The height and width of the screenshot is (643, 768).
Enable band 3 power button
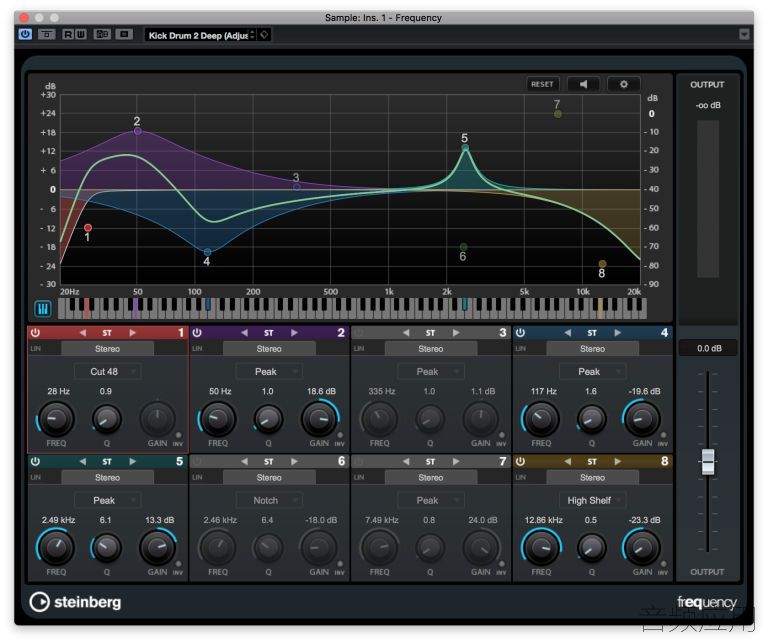pyautogui.click(x=359, y=333)
